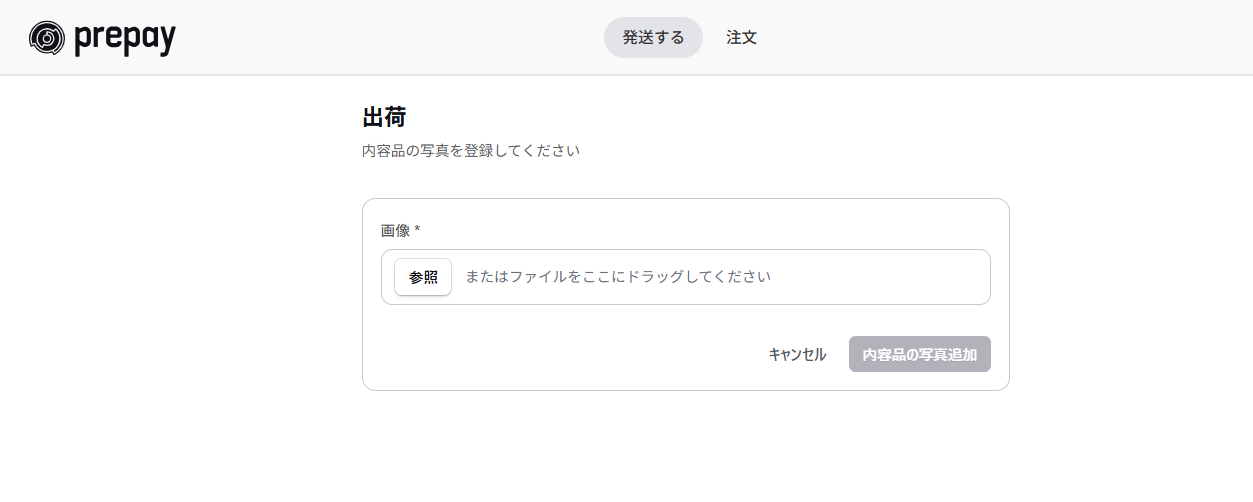1253x502 pixels.
Task: Click the prepay wordmark text
Action: point(125,40)
